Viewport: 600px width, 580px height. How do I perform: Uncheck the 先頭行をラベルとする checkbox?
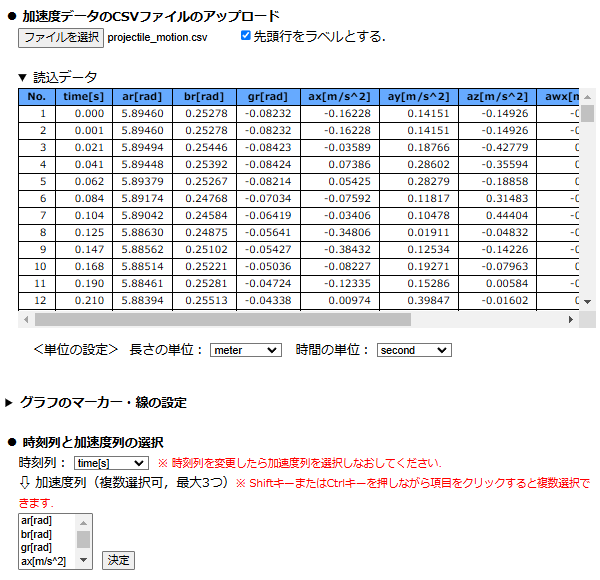(246, 36)
